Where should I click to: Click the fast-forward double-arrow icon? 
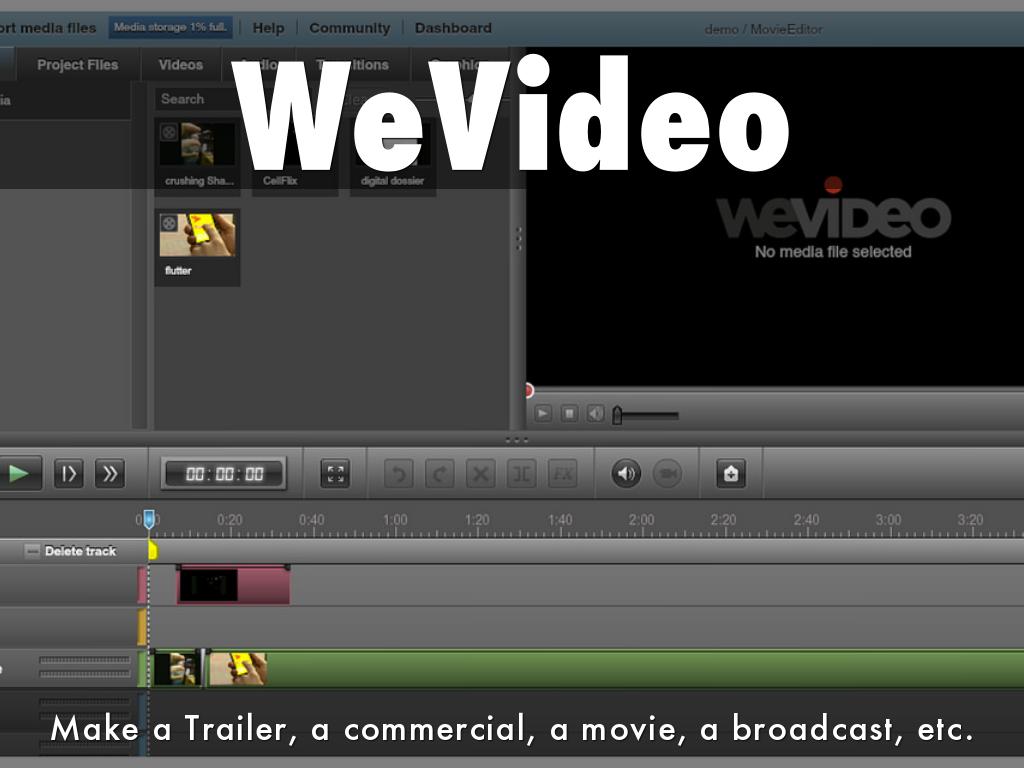[x=109, y=473]
